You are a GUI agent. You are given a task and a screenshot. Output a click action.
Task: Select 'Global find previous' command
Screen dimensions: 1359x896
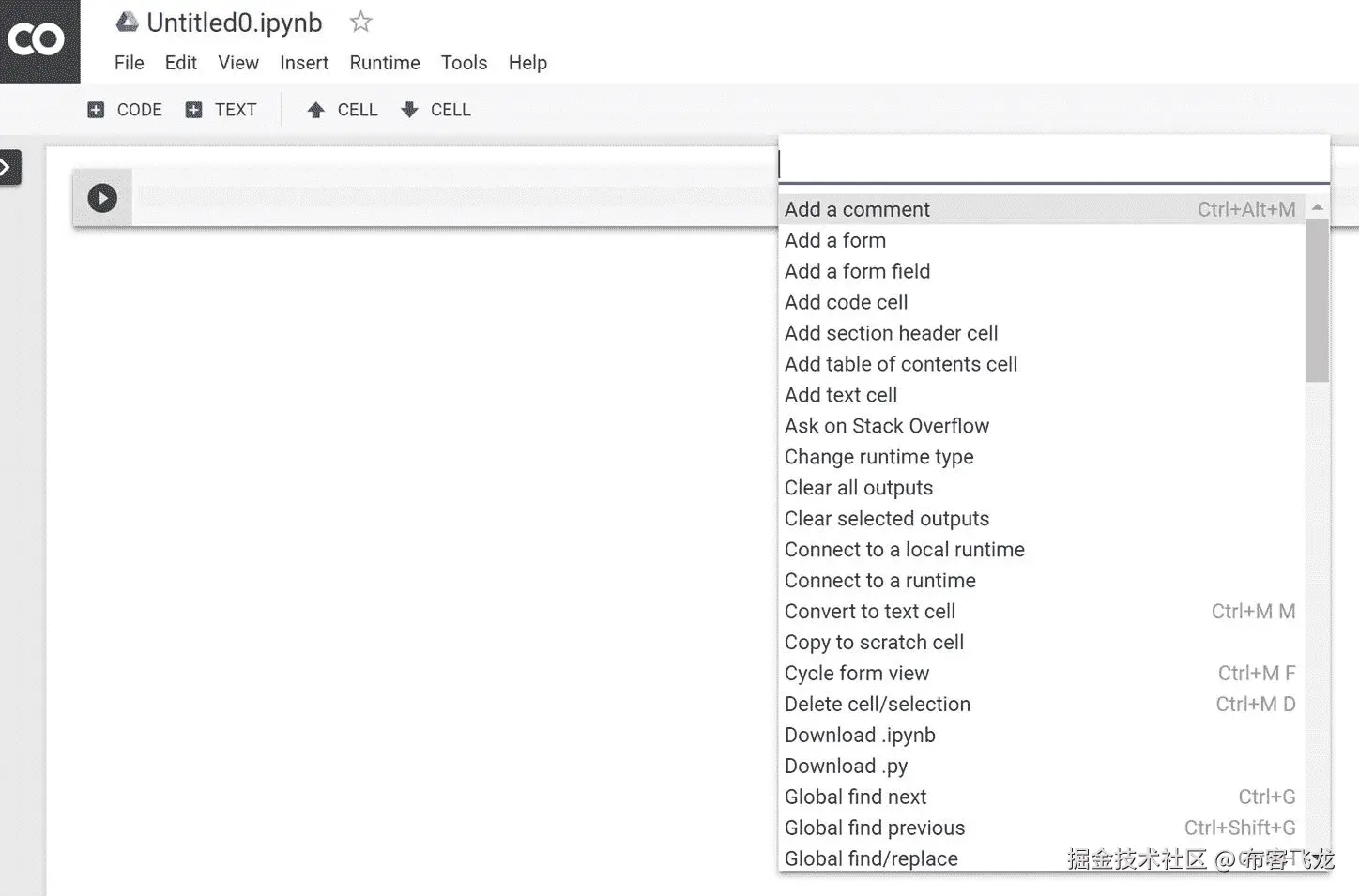click(1042, 828)
